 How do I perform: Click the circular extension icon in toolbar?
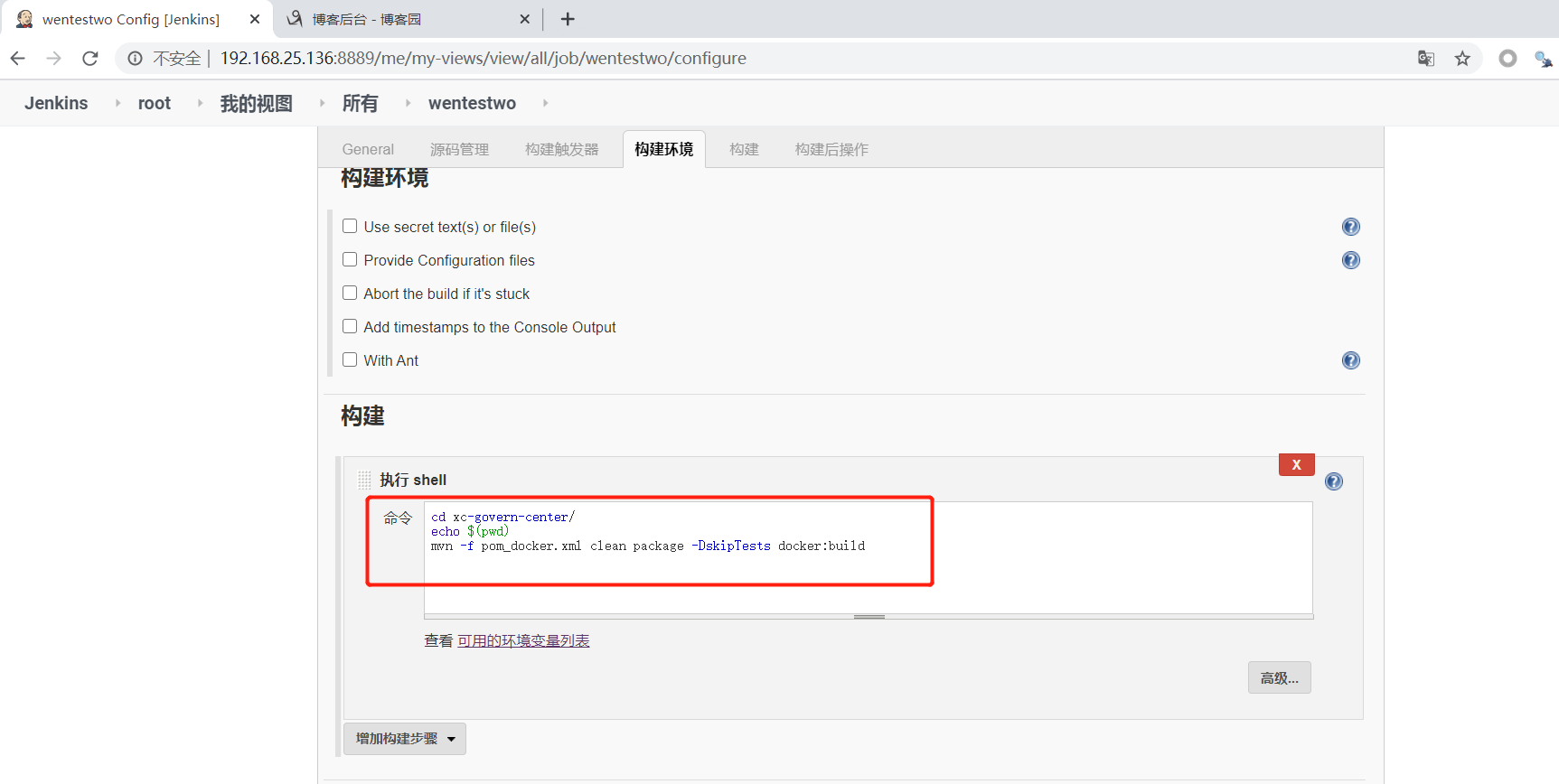[1507, 59]
